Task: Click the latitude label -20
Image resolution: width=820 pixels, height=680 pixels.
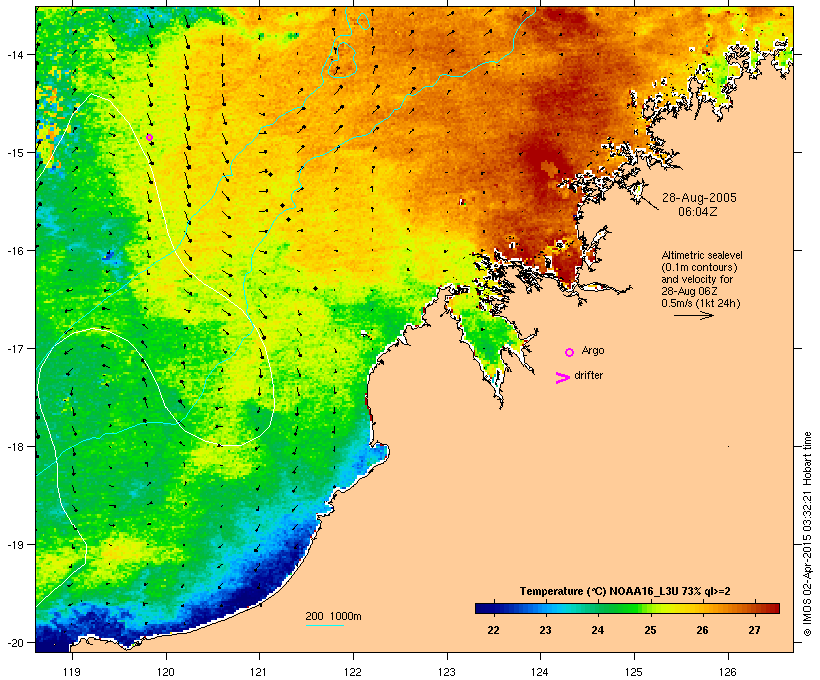Action: 15,642
